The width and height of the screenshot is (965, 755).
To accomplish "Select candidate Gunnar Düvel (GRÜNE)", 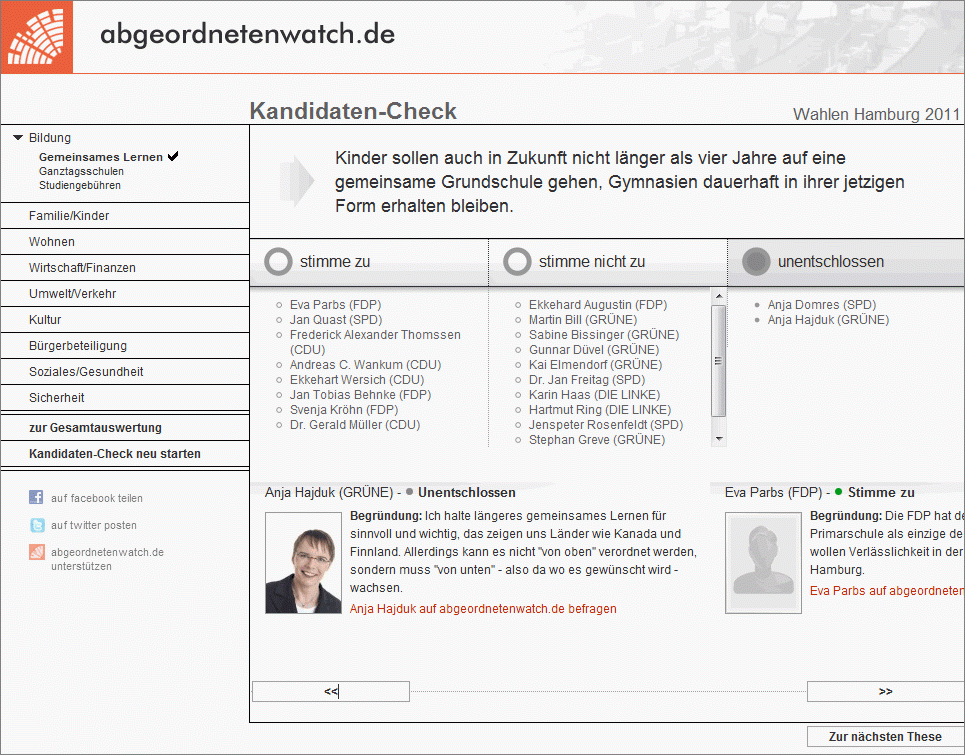I will tap(594, 350).
